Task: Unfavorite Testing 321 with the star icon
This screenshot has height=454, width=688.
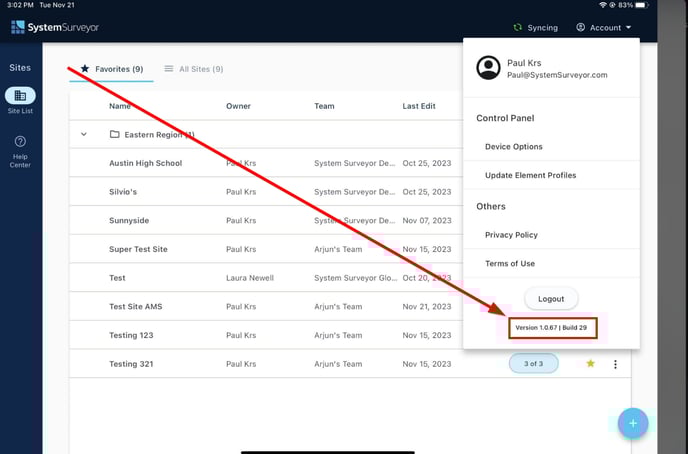Action: click(x=591, y=363)
